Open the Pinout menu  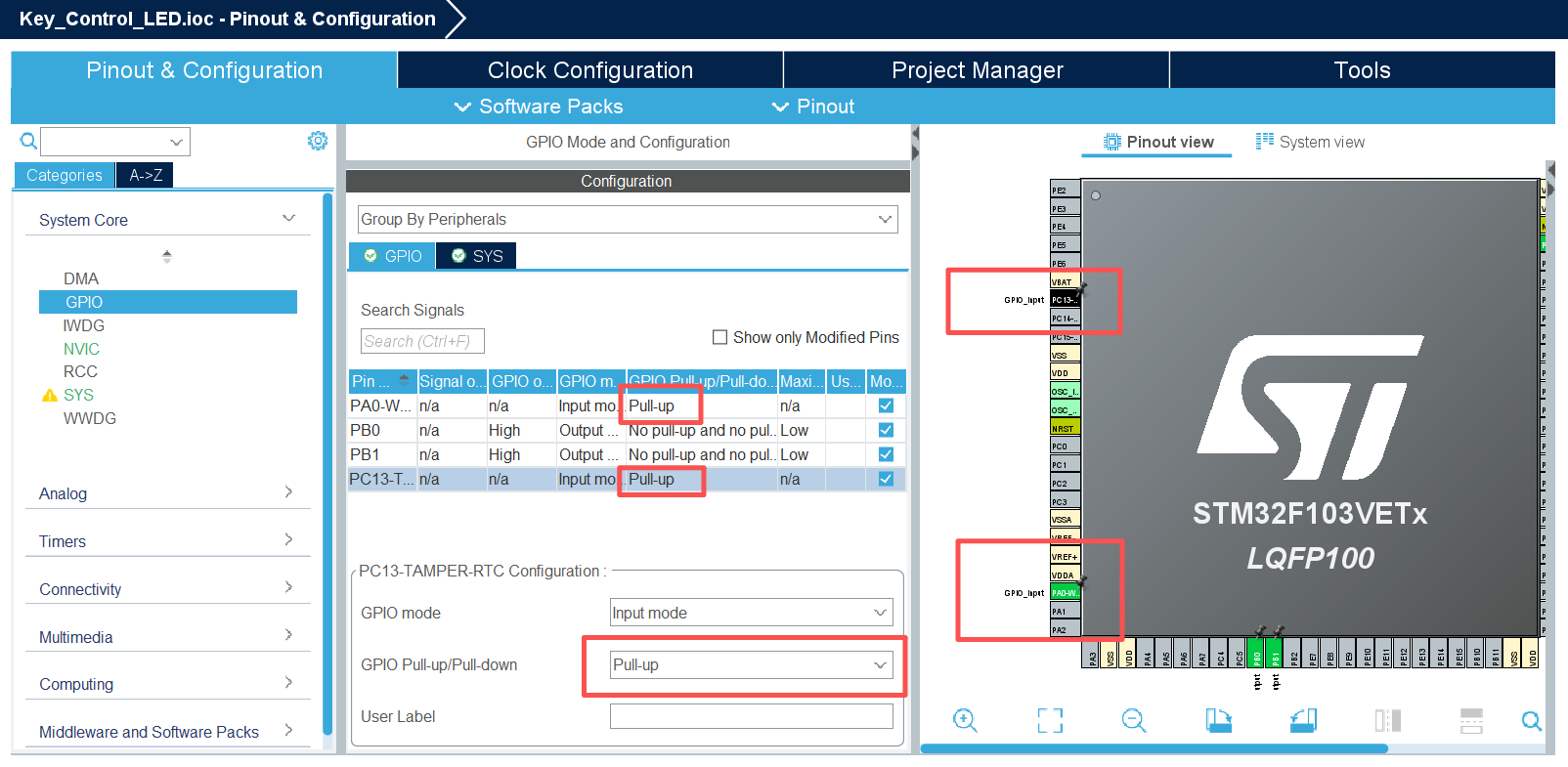click(x=813, y=107)
